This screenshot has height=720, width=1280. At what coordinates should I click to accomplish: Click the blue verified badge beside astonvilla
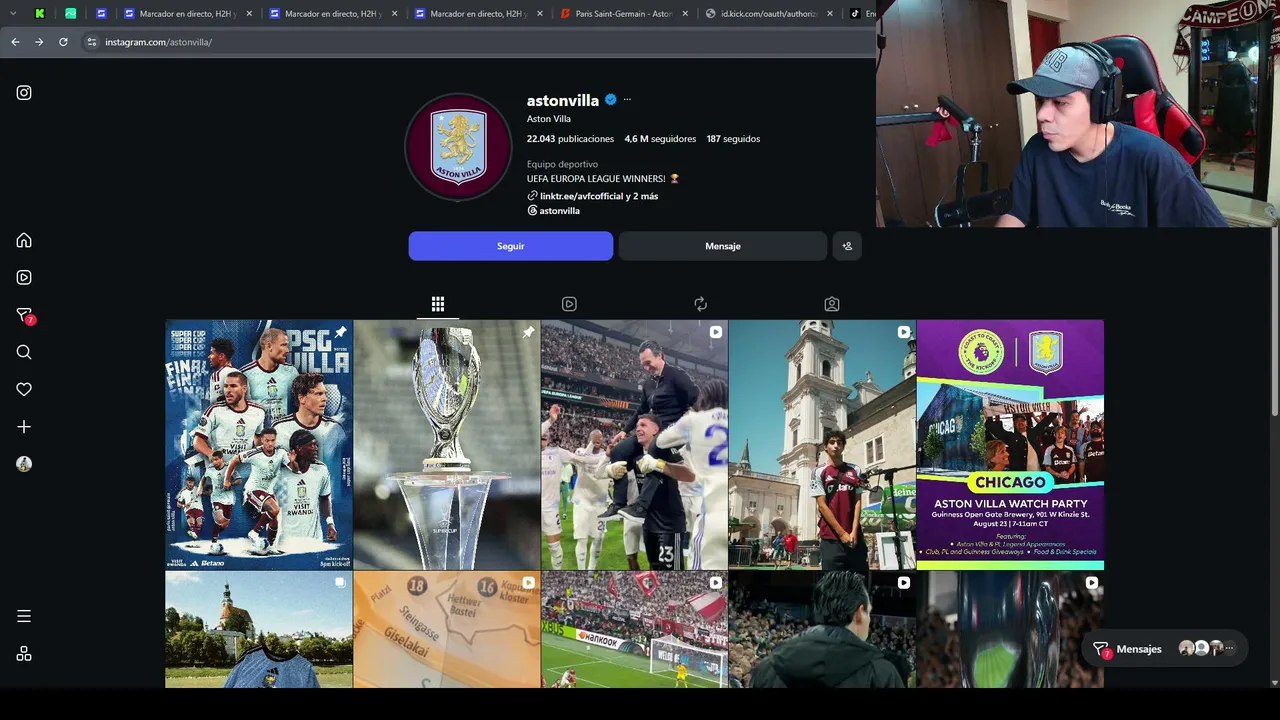[x=609, y=100]
